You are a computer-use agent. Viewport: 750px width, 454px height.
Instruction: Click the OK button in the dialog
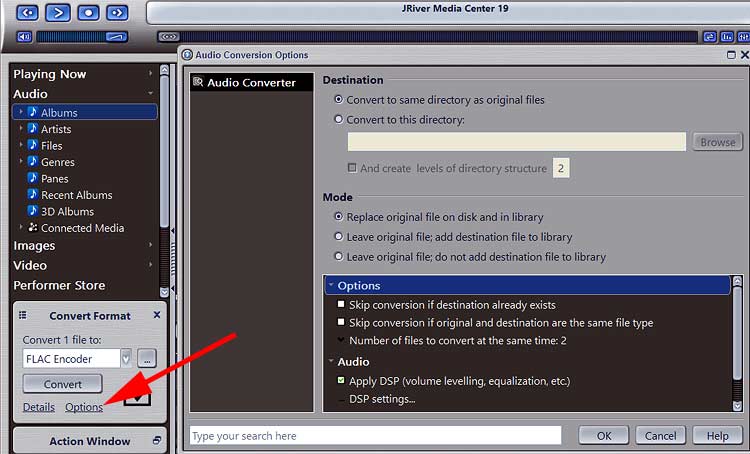(x=604, y=436)
